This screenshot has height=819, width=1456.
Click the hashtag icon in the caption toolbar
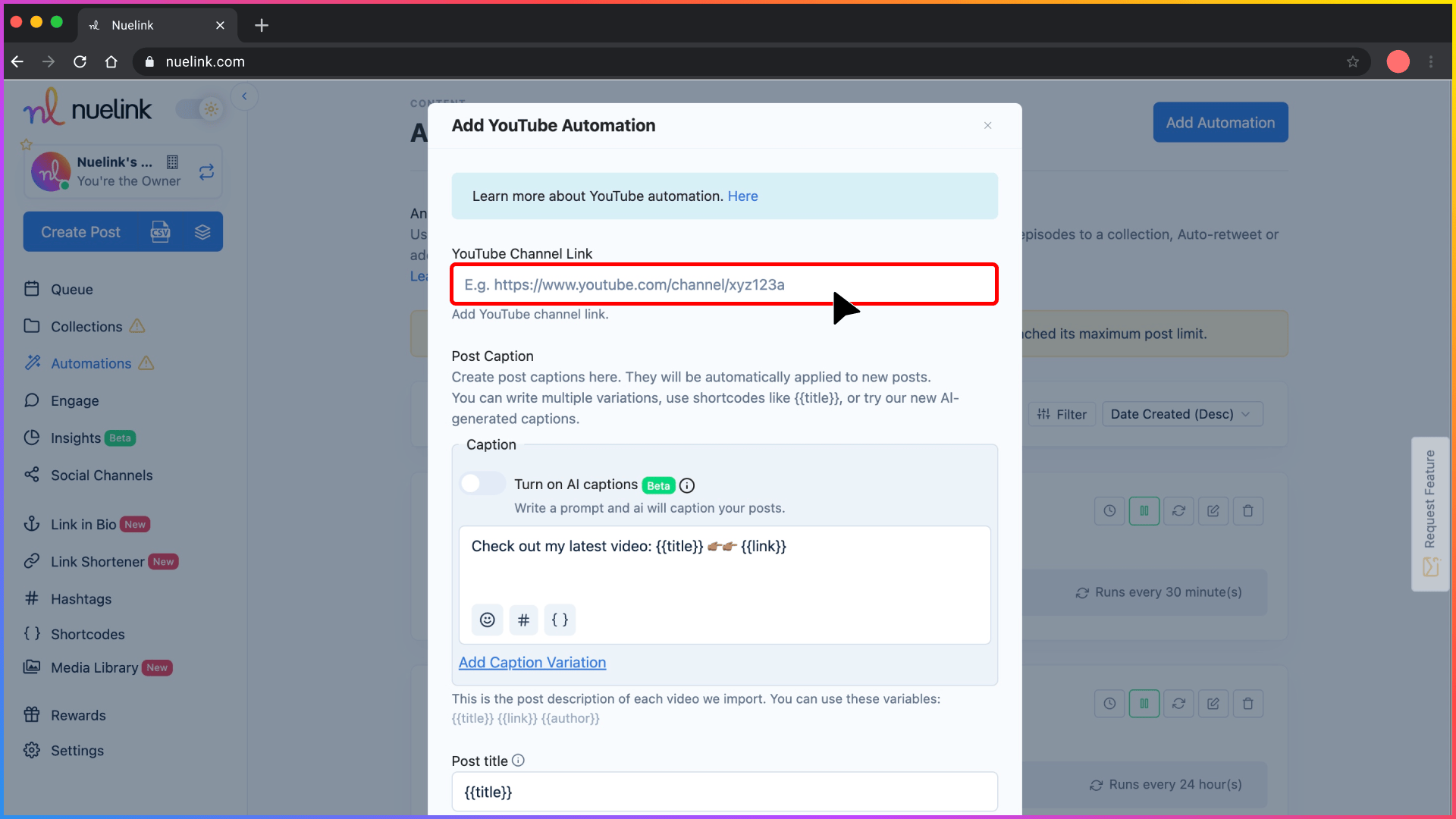(523, 620)
